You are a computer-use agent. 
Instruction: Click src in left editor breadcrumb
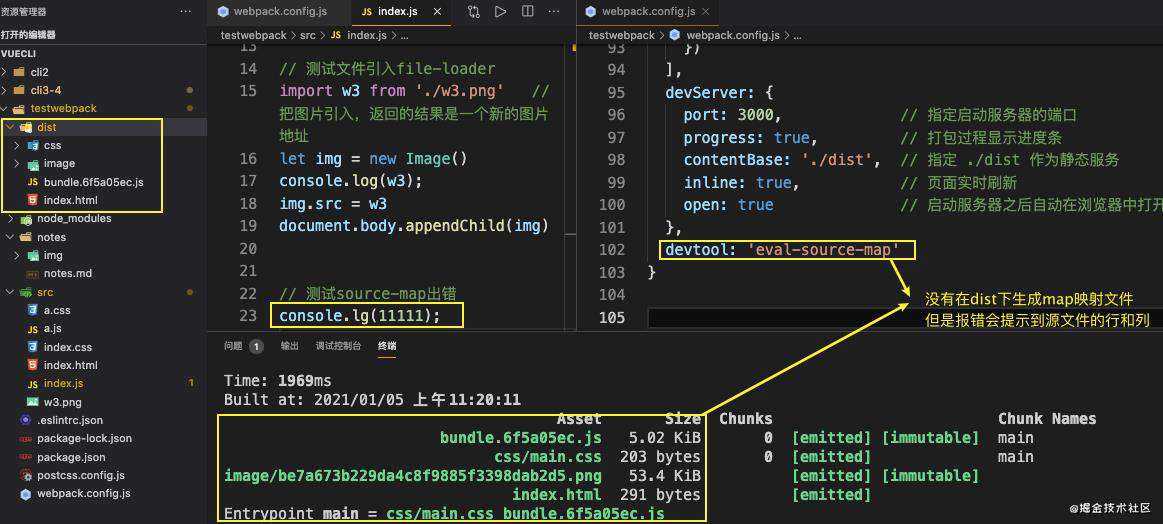click(308, 35)
